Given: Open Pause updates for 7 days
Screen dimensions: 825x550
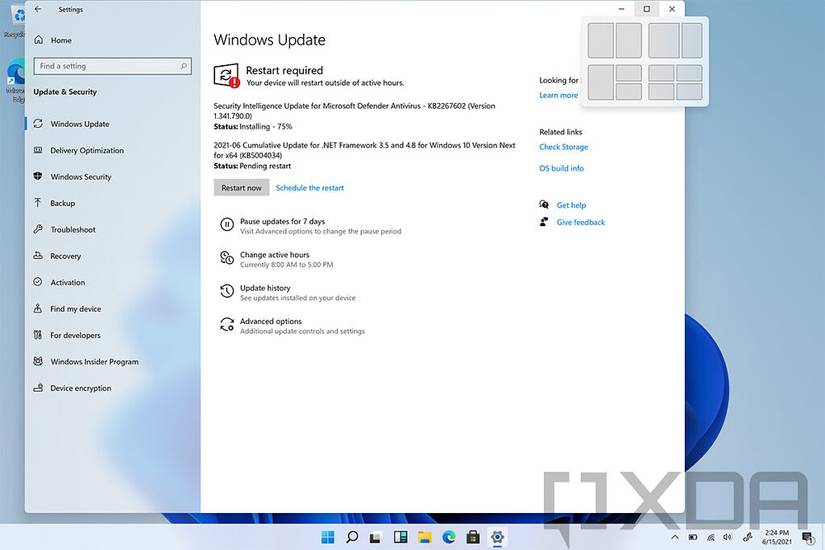Looking at the screenshot, I should point(310,226).
